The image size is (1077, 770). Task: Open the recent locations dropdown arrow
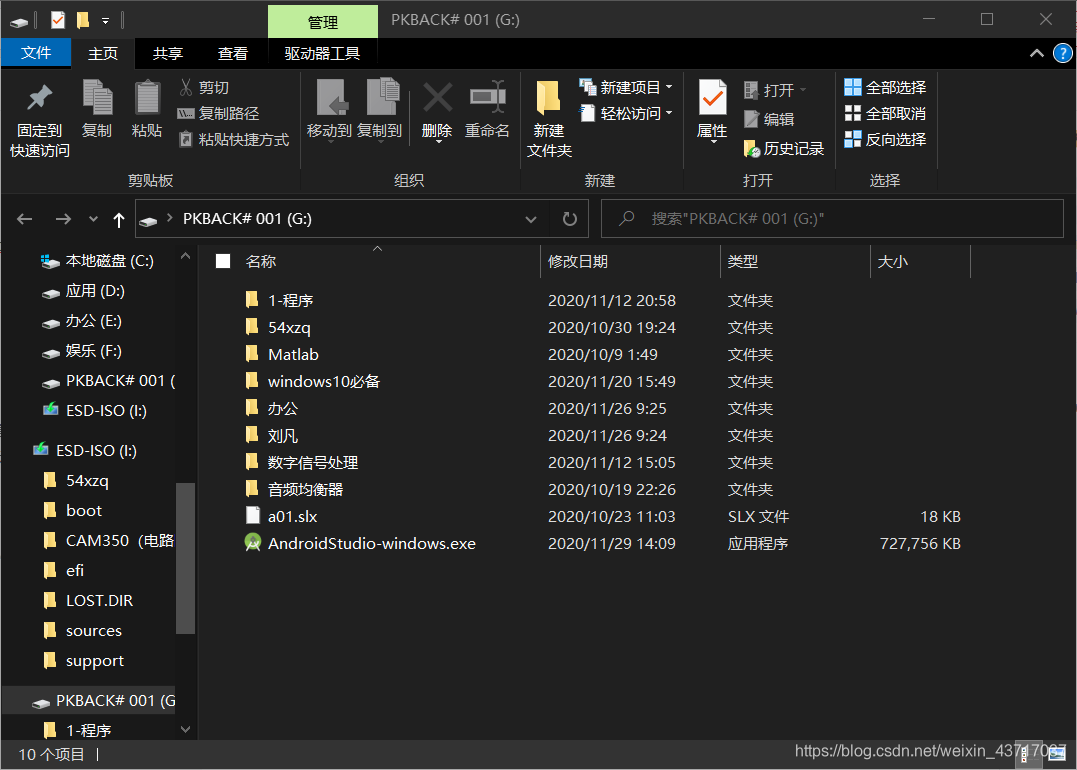pos(93,219)
